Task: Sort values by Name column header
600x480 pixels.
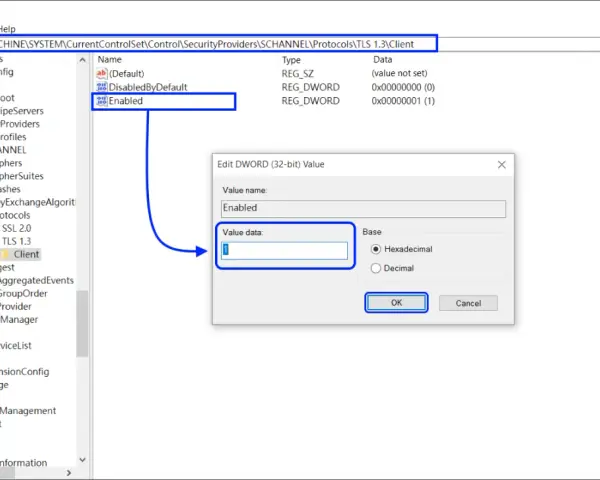Action: click(109, 59)
